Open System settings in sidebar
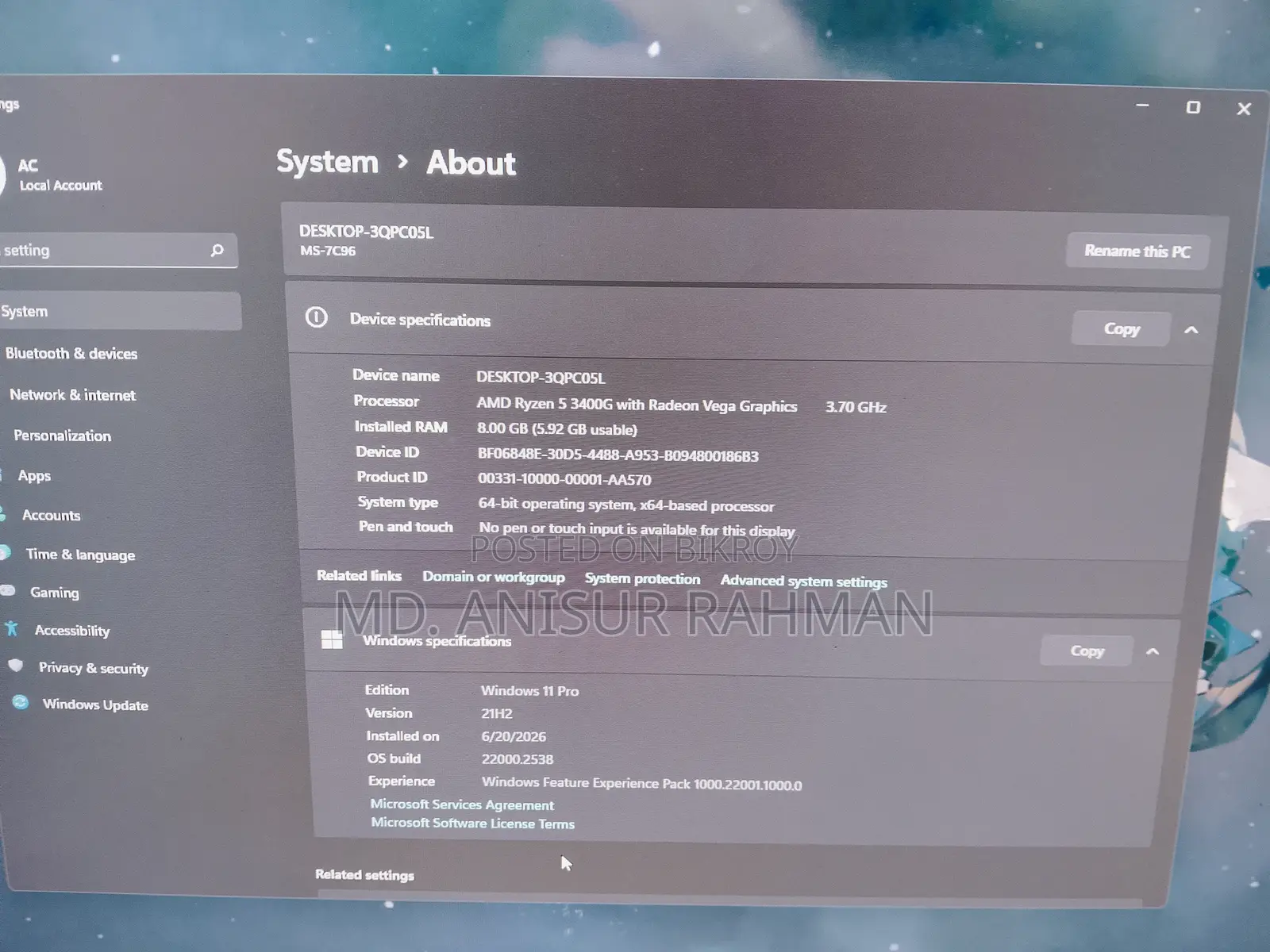This screenshot has width=1270, height=952. [120, 311]
